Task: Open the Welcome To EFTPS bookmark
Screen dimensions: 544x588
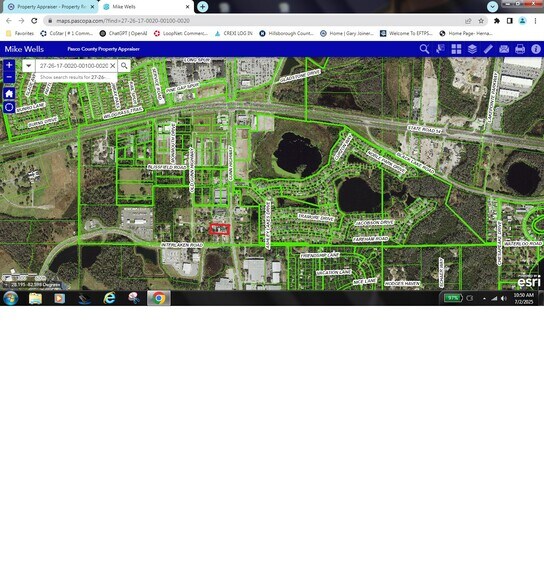Action: coord(406,33)
